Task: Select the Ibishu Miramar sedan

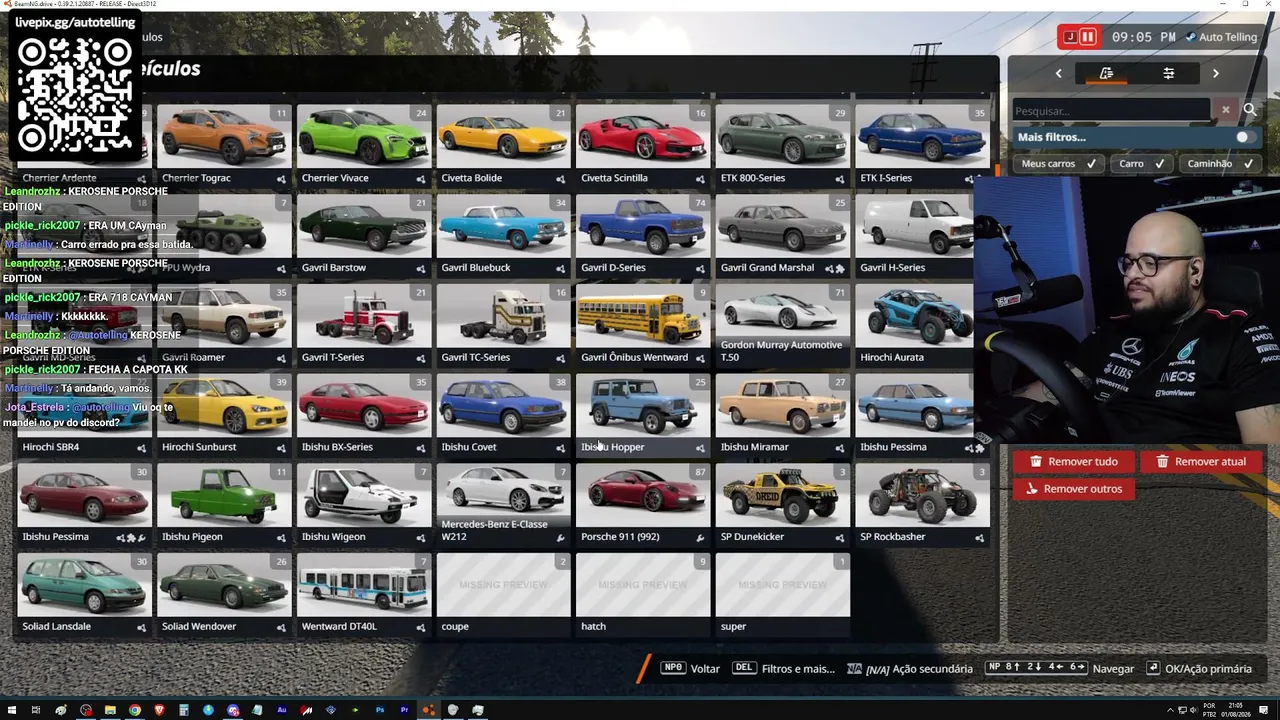Action: click(x=783, y=415)
